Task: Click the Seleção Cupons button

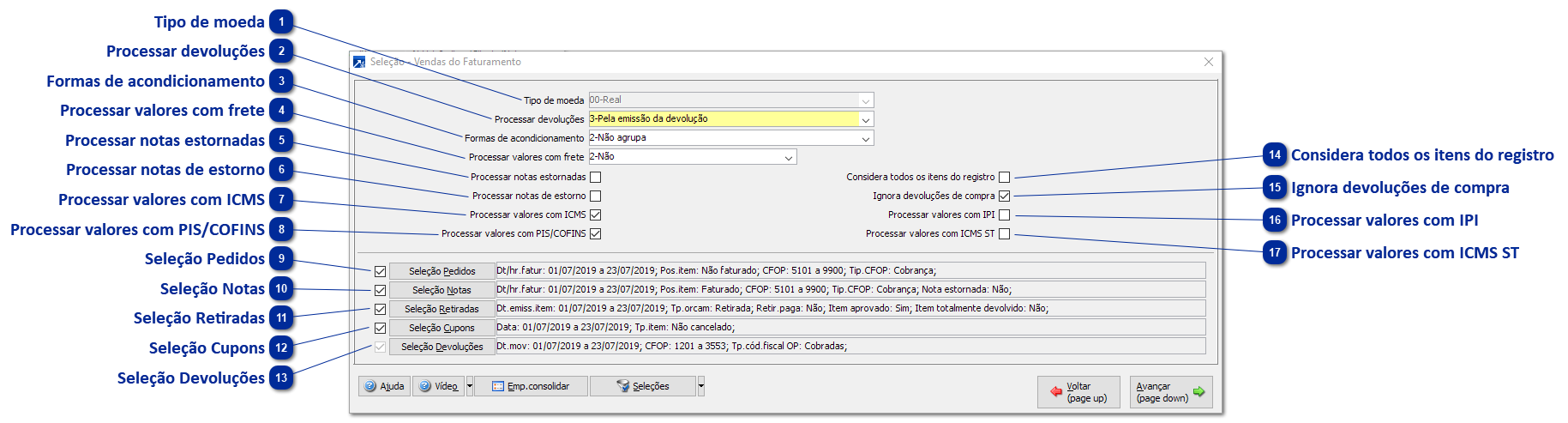Action: click(442, 328)
